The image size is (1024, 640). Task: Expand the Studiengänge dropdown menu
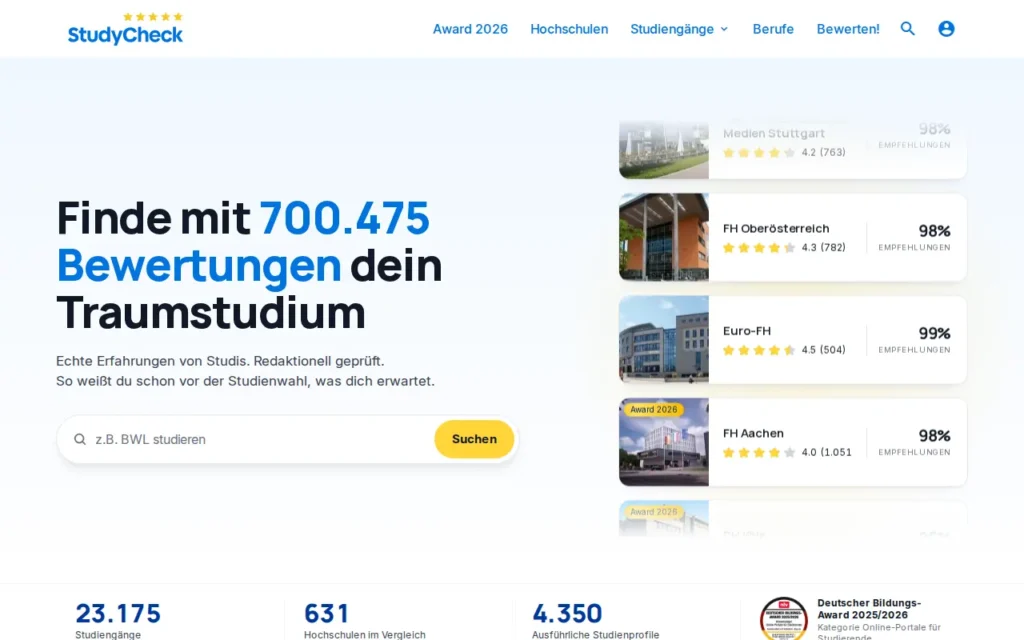pos(679,29)
